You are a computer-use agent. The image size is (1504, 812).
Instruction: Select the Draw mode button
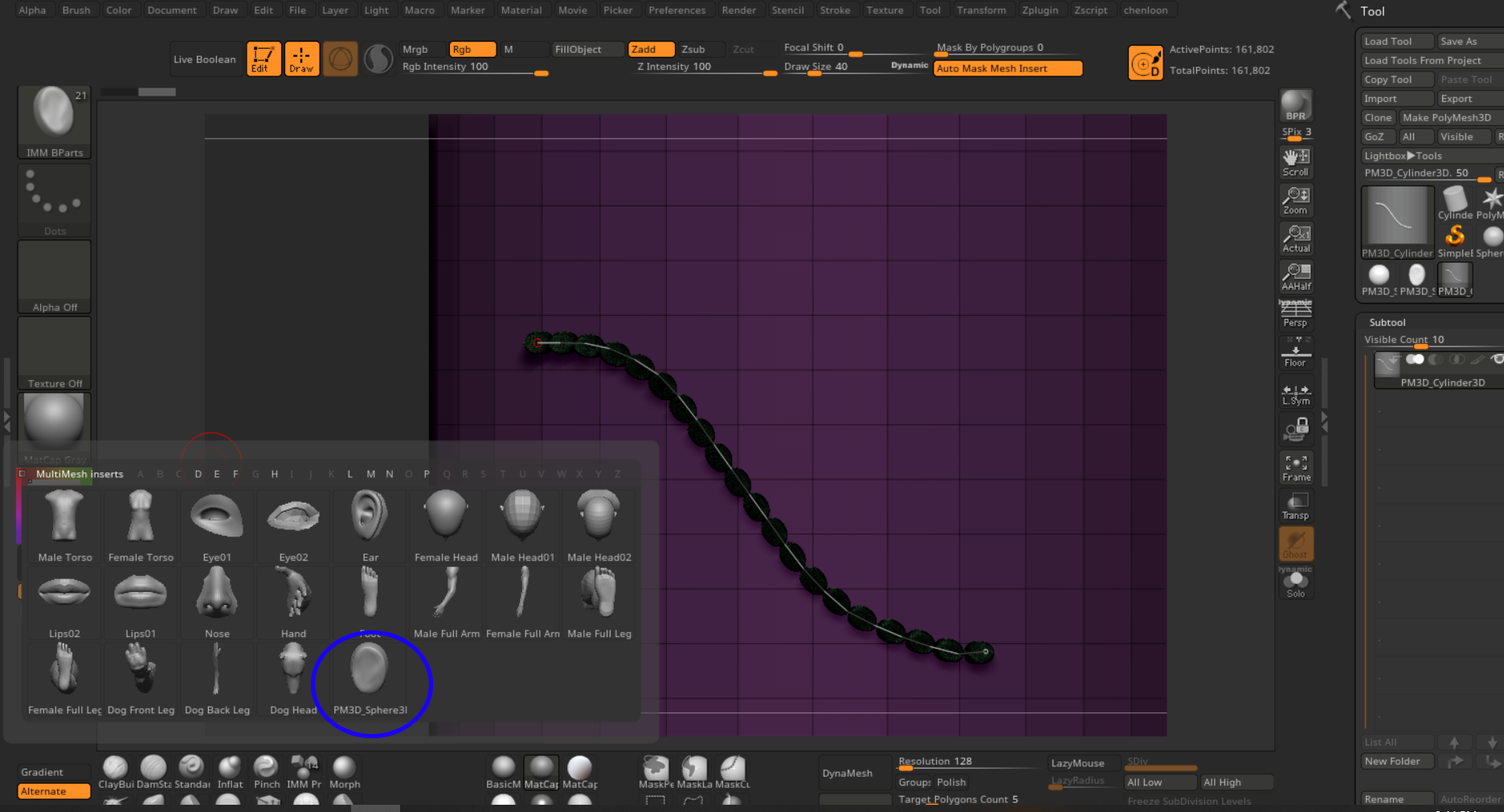301,59
